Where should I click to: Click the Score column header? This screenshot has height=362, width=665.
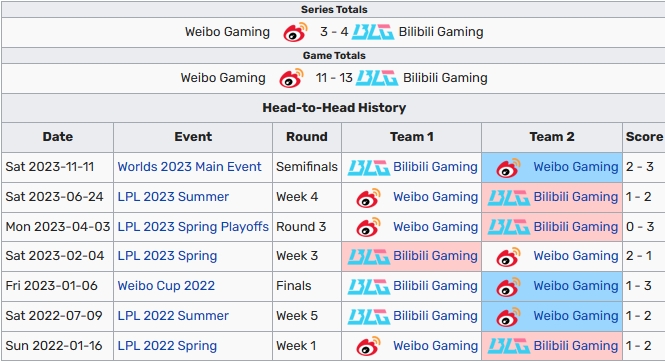click(x=644, y=137)
